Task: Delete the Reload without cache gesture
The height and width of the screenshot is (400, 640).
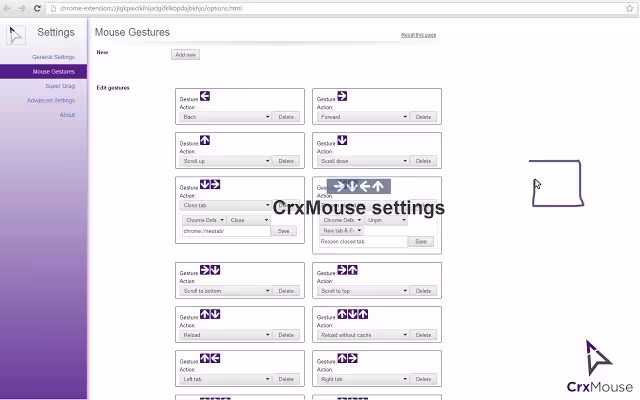Action: point(423,335)
